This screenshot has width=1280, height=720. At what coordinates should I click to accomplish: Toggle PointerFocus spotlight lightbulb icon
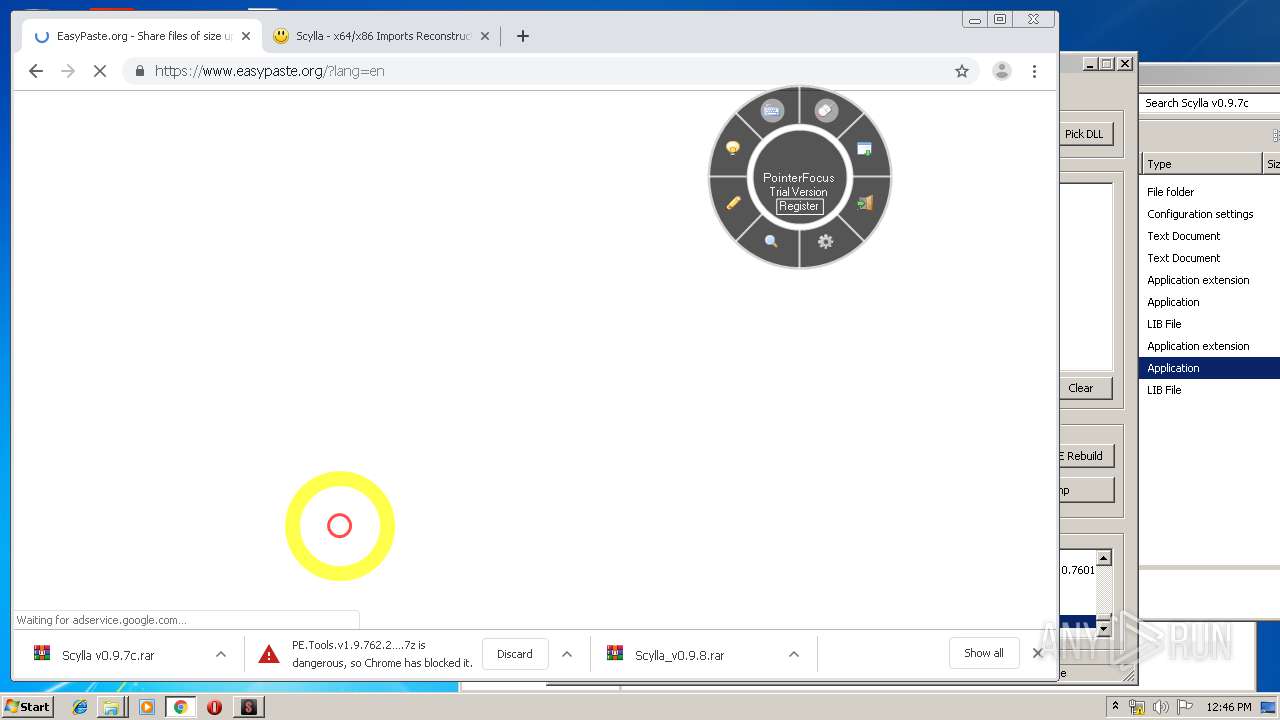(733, 148)
